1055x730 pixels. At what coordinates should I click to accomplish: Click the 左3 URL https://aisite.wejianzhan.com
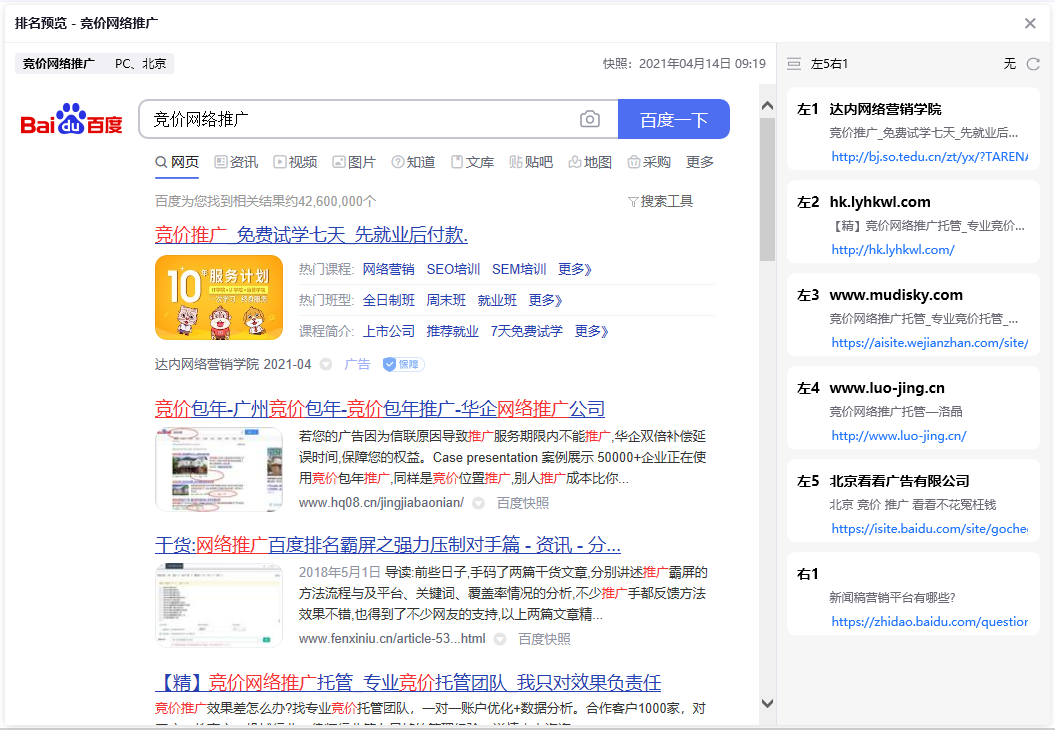[x=929, y=342]
